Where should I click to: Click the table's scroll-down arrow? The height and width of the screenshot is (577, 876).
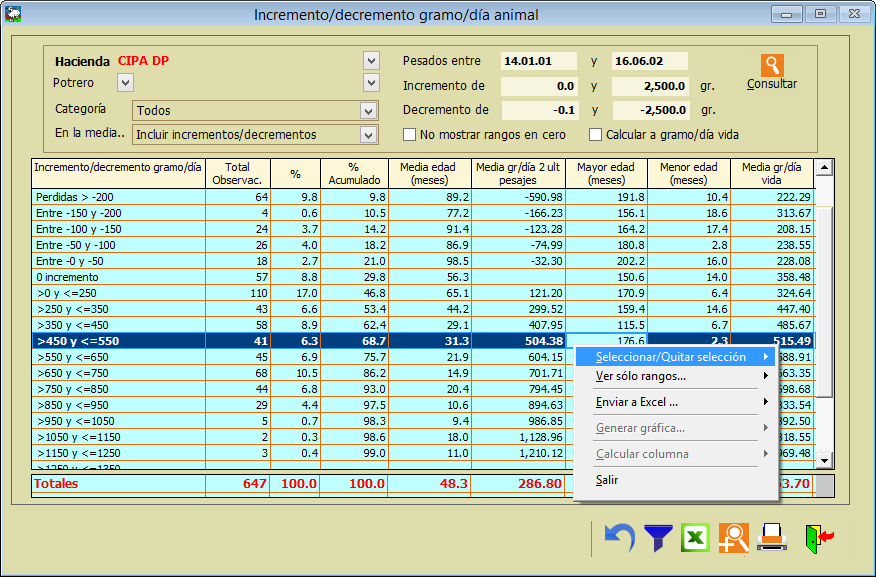(x=824, y=460)
